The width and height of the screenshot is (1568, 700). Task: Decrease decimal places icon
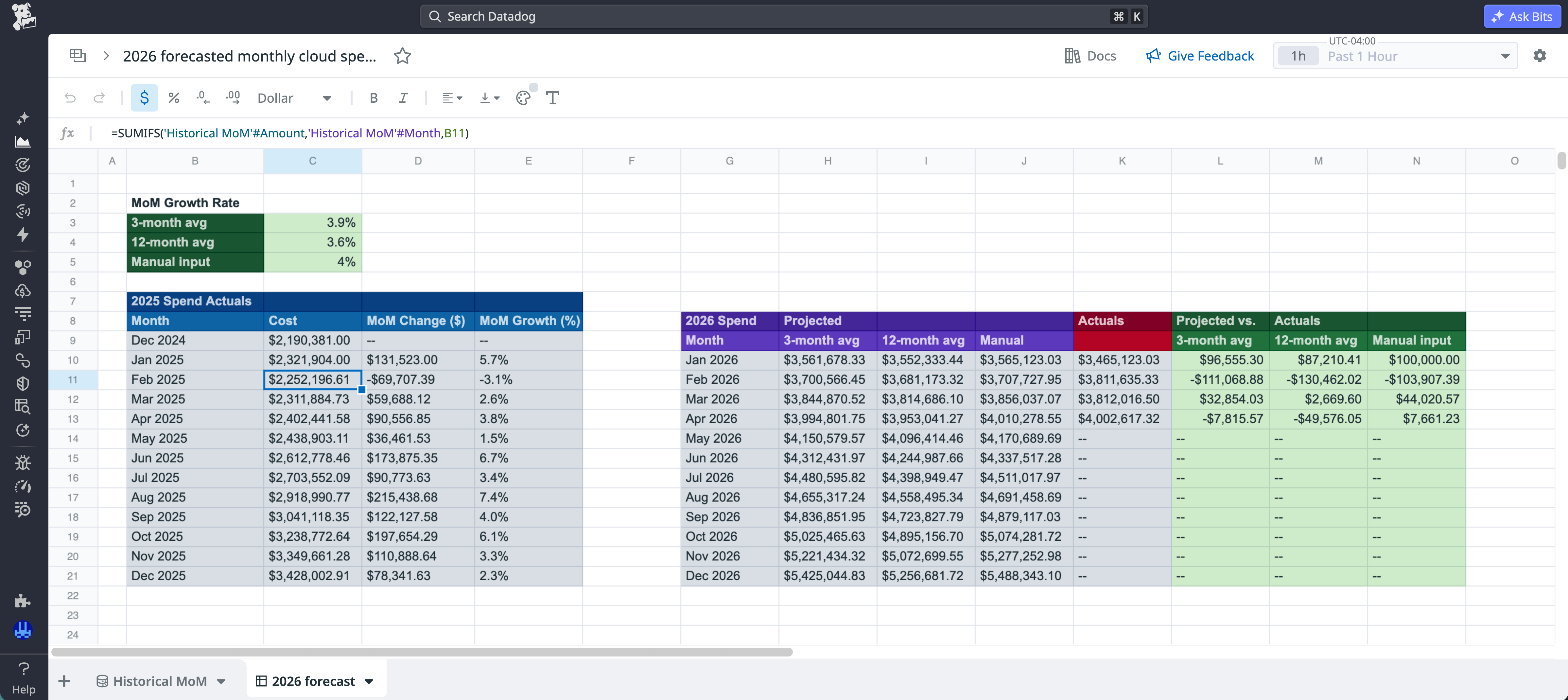coord(203,98)
